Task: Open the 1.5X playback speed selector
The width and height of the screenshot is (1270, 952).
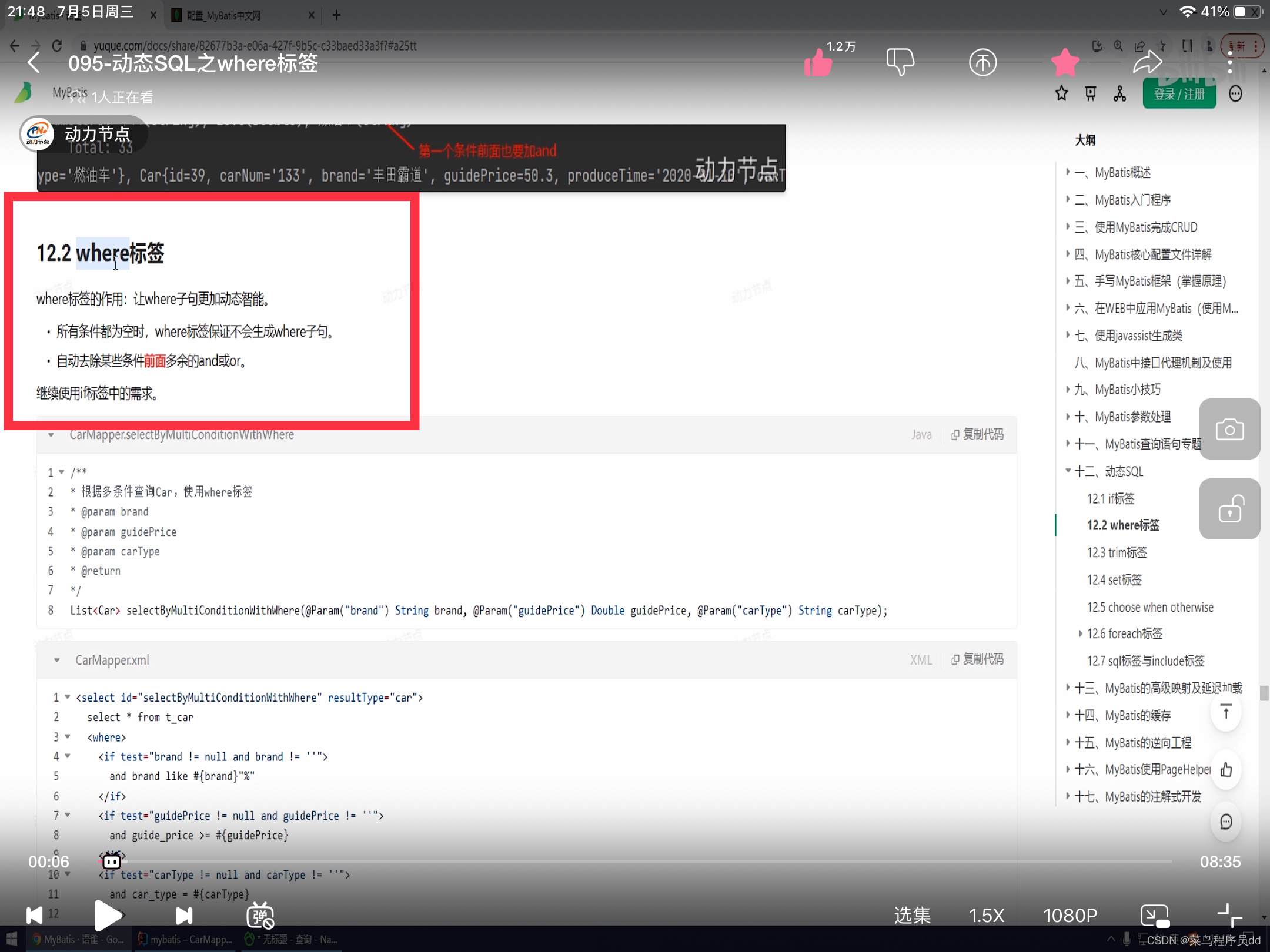Action: (x=986, y=915)
